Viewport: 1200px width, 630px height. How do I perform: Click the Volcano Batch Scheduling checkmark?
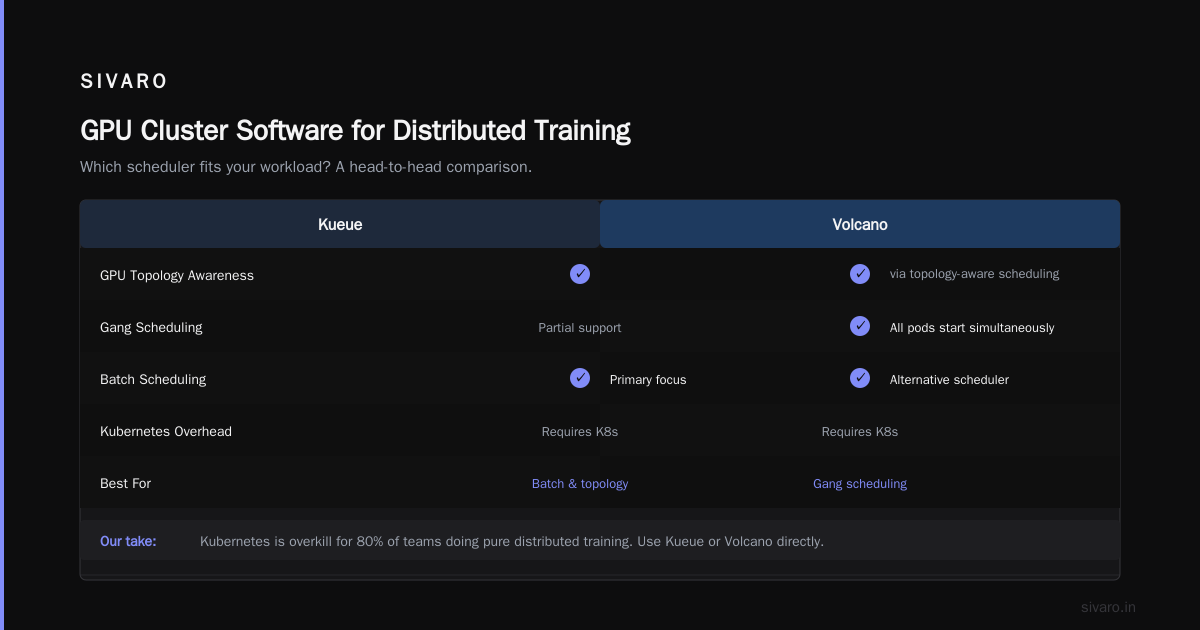click(x=860, y=378)
